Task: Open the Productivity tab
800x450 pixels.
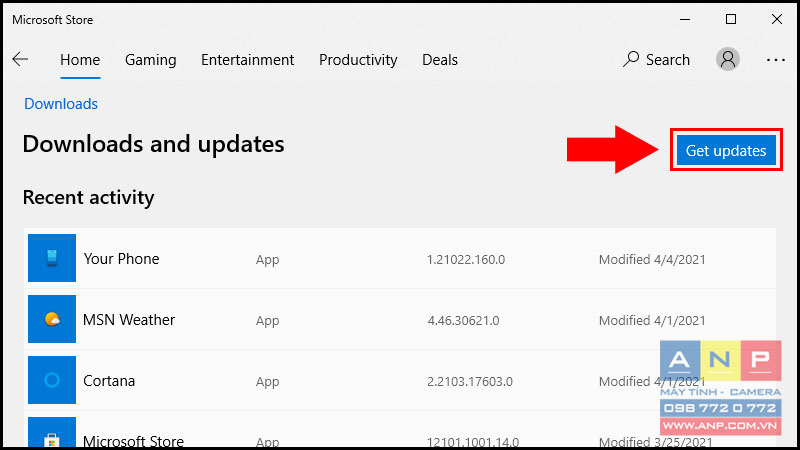Action: point(358,60)
